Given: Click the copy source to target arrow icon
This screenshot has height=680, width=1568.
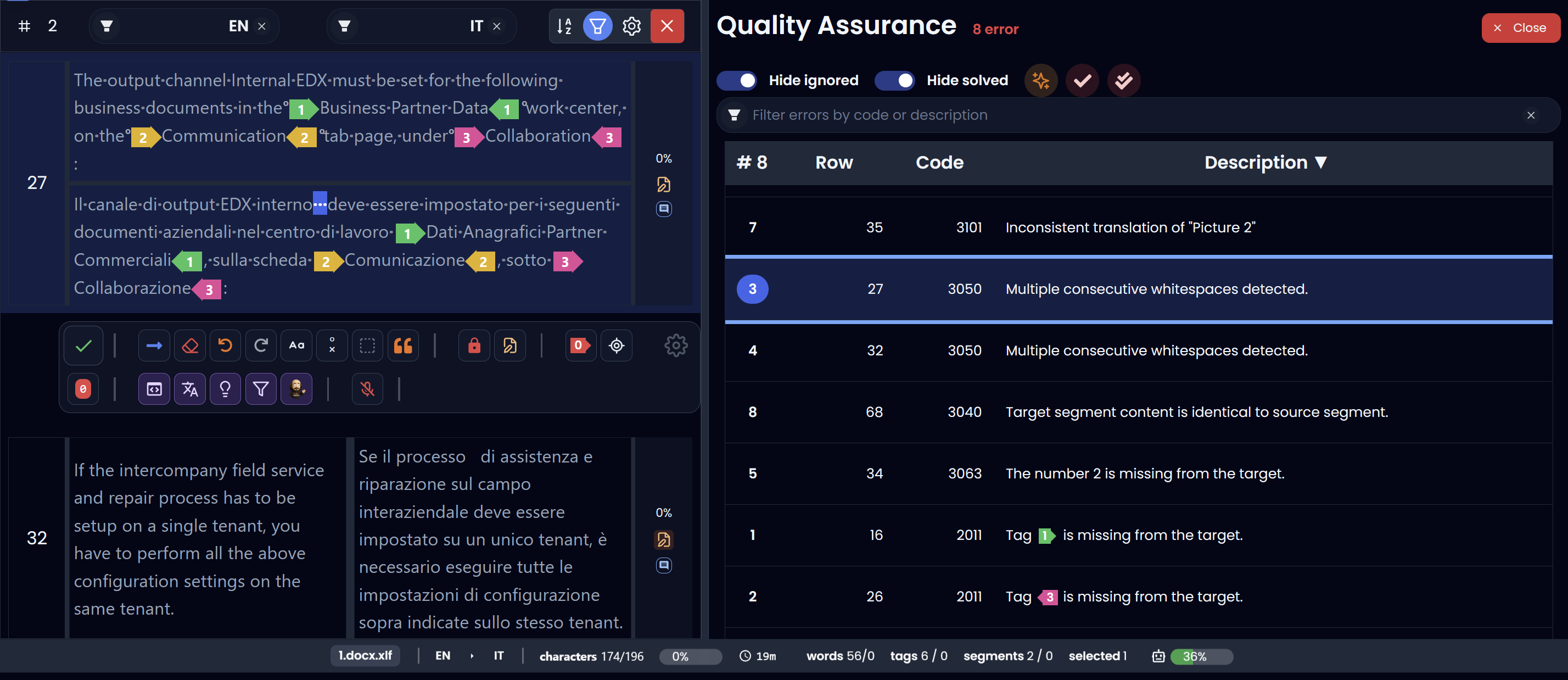Looking at the screenshot, I should [154, 345].
